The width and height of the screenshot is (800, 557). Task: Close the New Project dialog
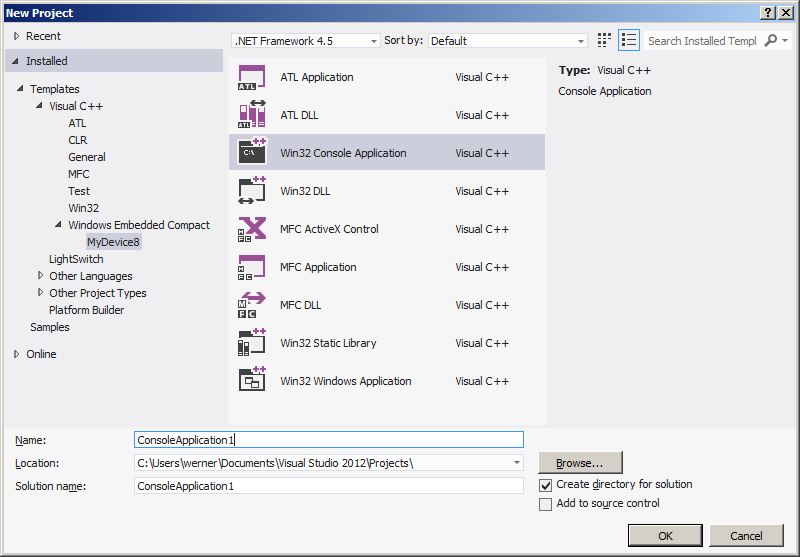(786, 13)
